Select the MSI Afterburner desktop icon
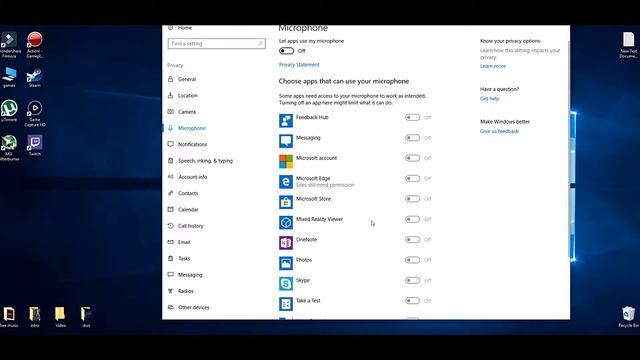 9,148
